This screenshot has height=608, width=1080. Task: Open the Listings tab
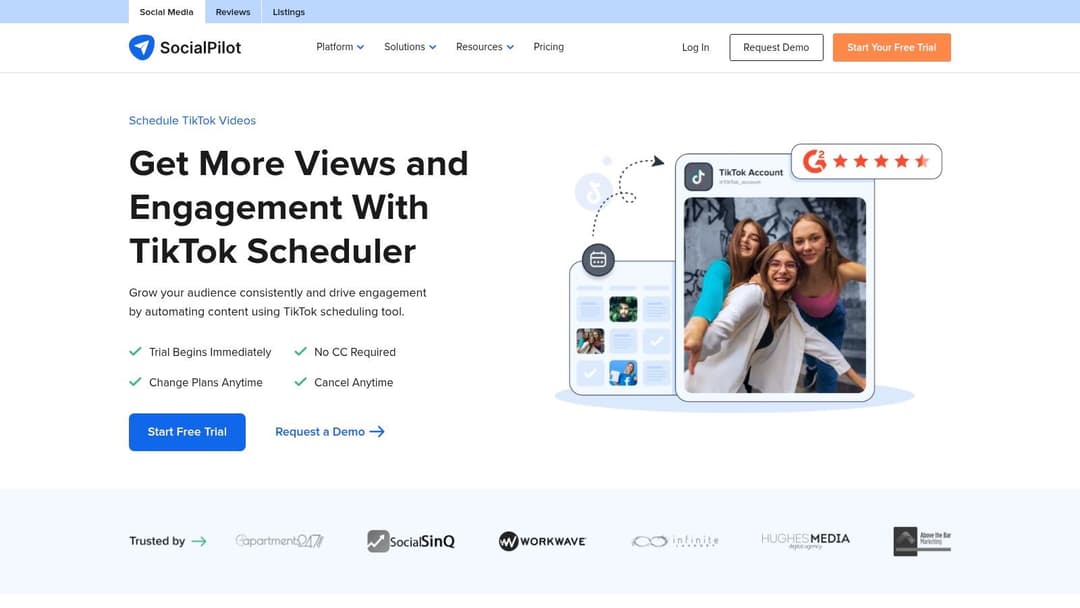point(289,12)
